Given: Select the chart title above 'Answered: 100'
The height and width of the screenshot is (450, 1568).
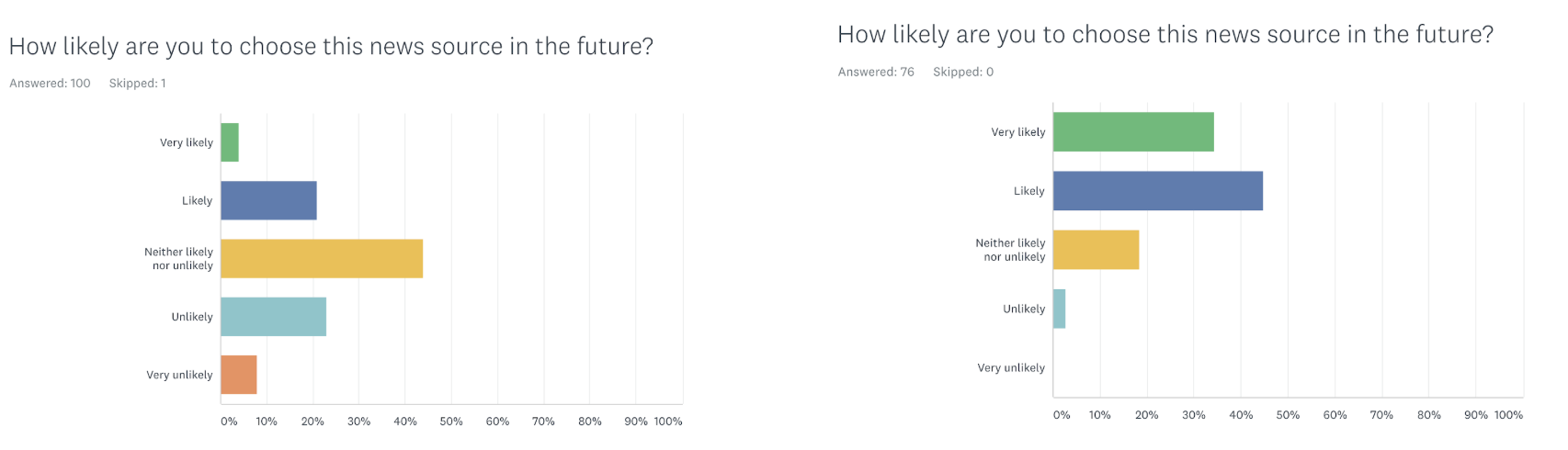Looking at the screenshot, I should click(331, 47).
